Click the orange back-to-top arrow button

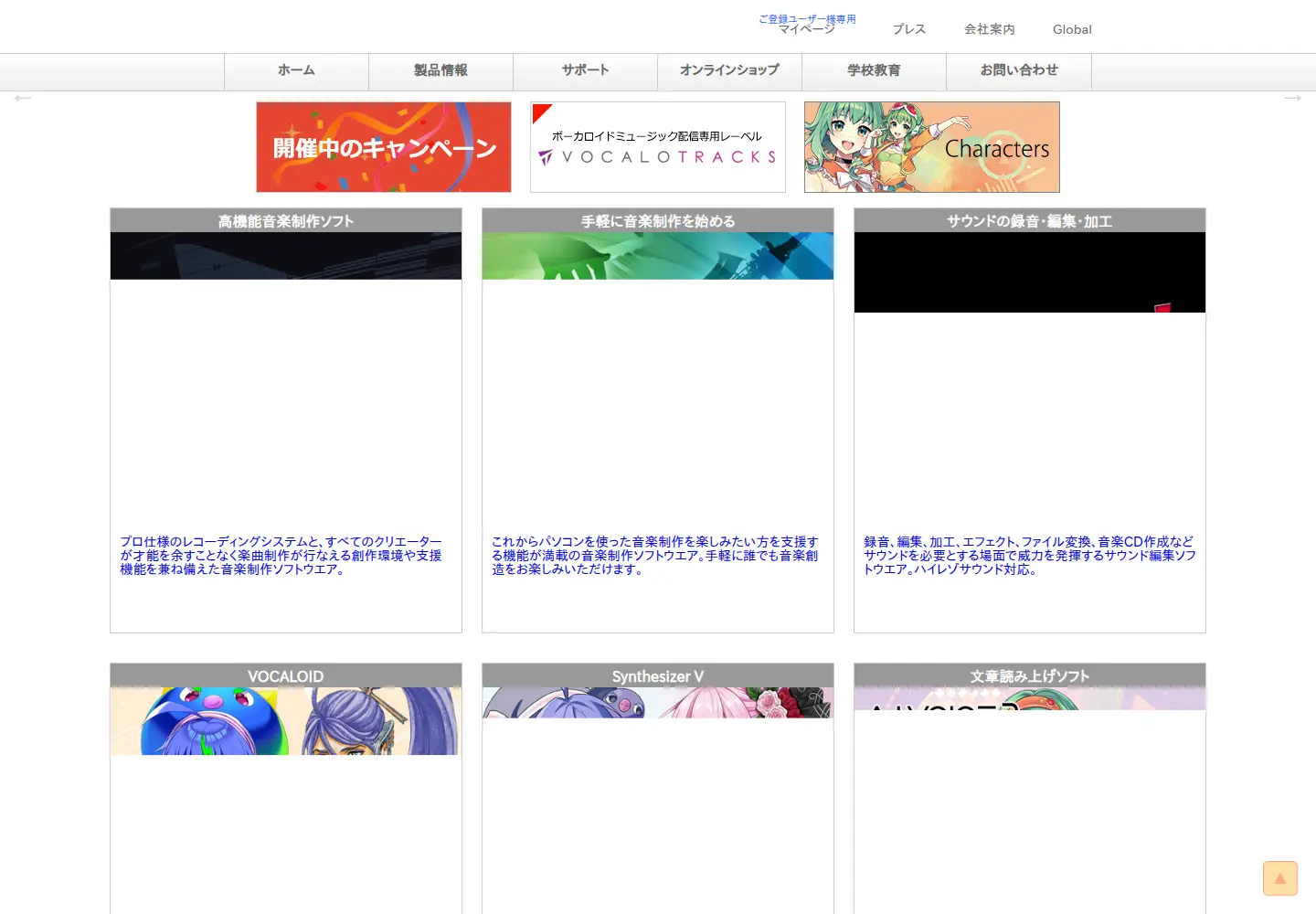[1280, 878]
